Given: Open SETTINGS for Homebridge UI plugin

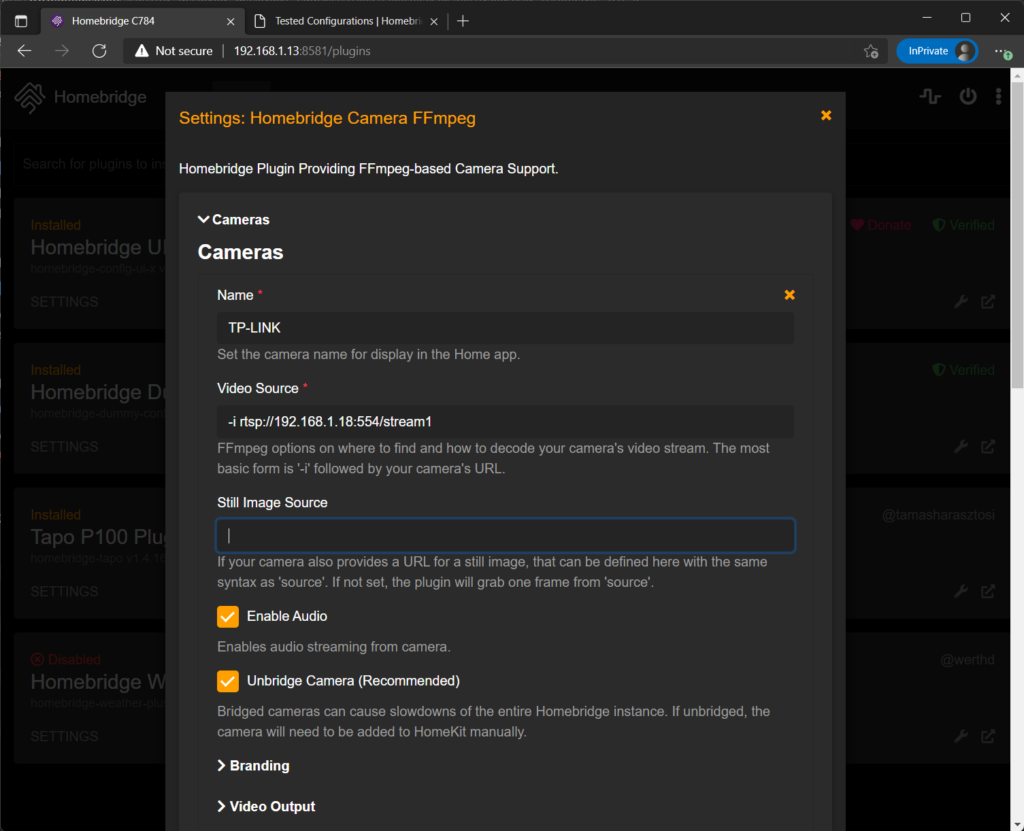Looking at the screenshot, I should click(x=65, y=302).
